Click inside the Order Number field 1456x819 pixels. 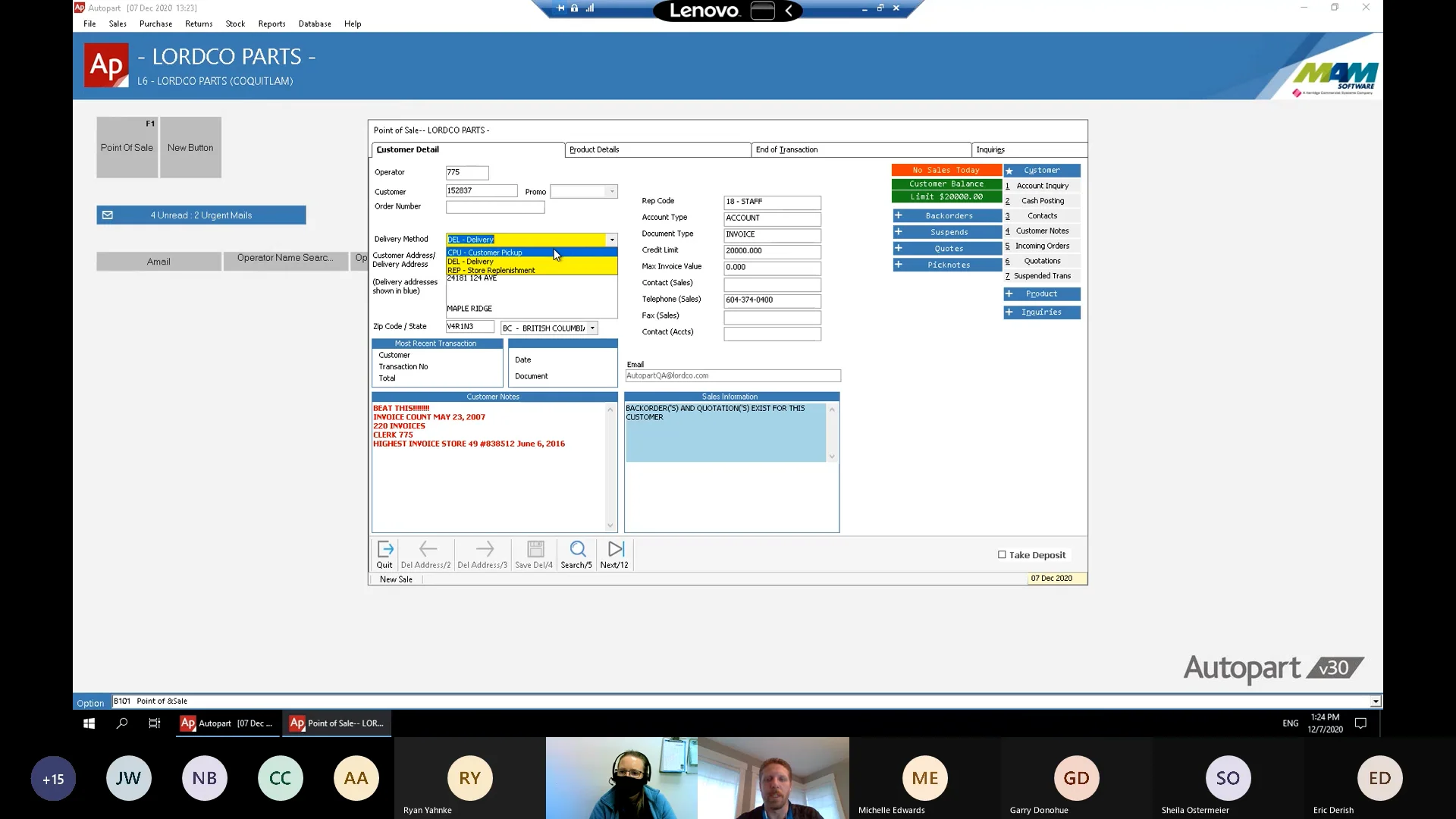tap(494, 207)
